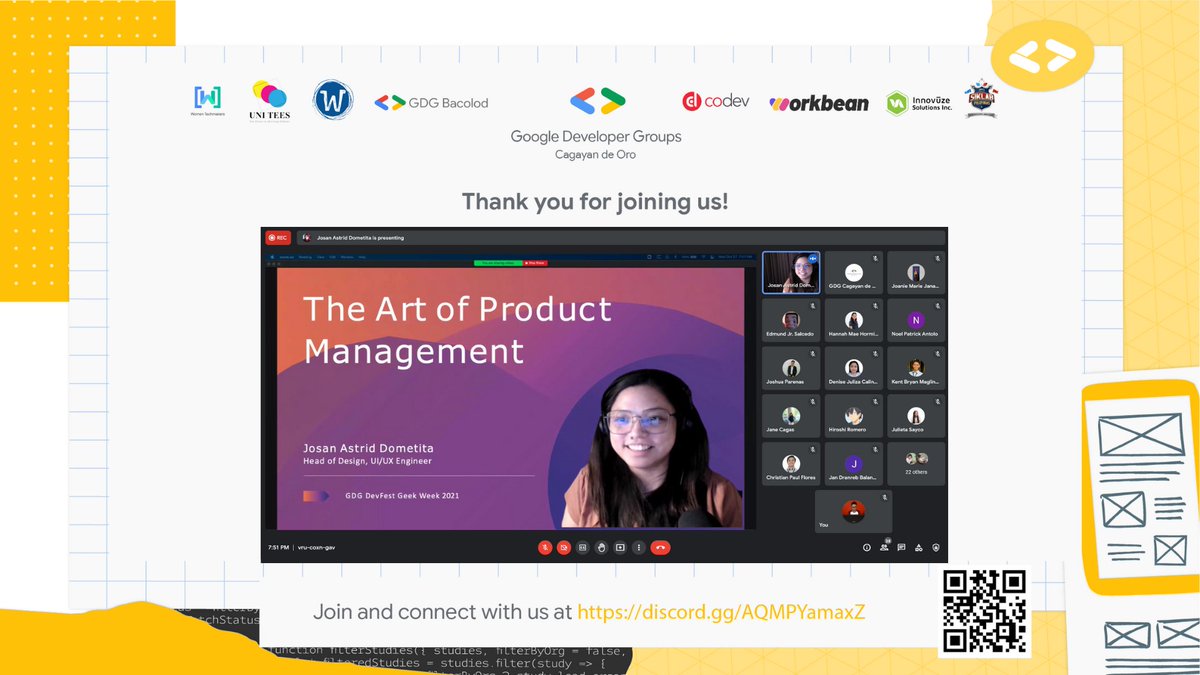Raise hand in the Meet call
Screen dimensions: 1200x675
(x=601, y=547)
